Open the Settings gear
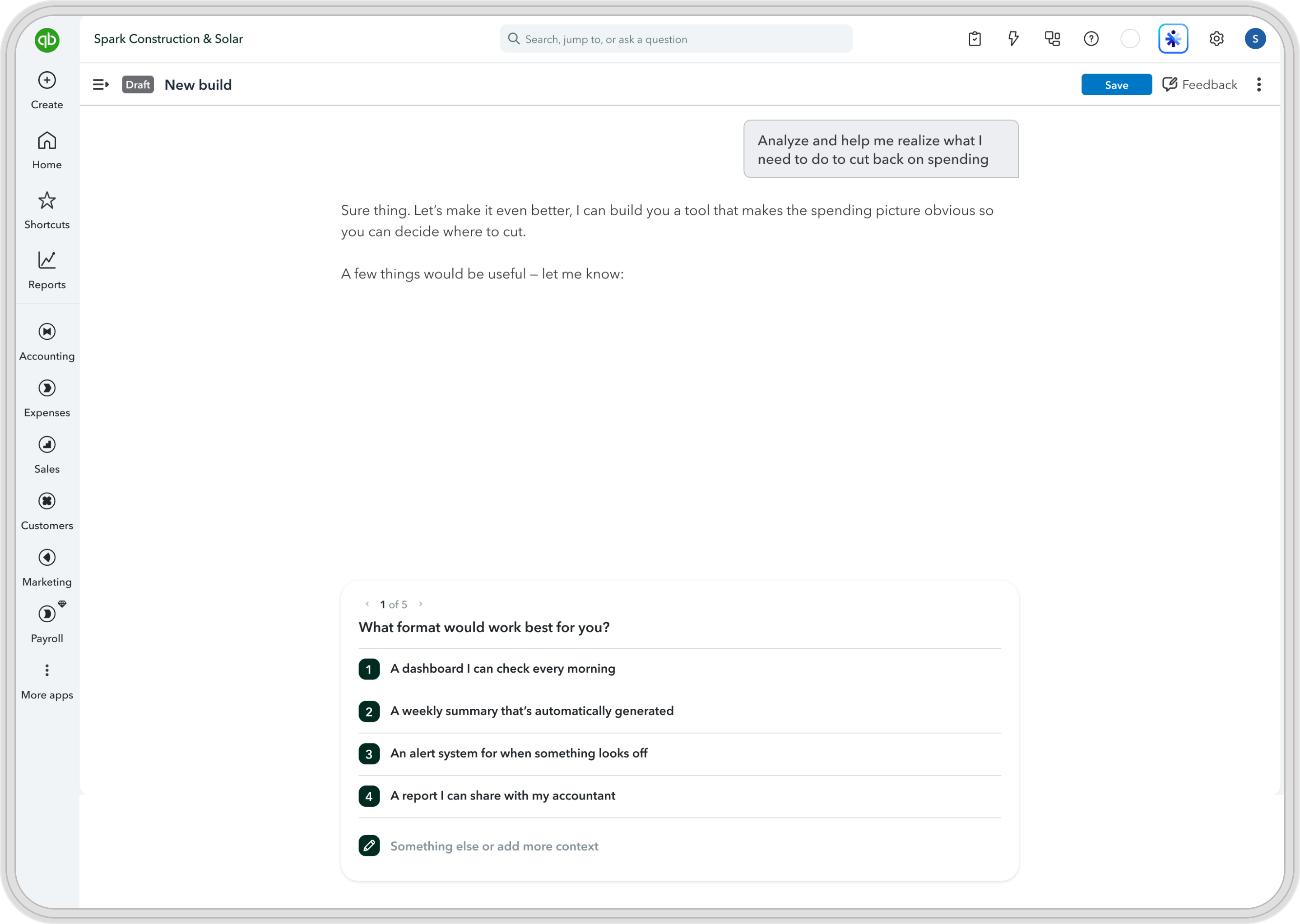This screenshot has height=924, width=1300. tap(1216, 39)
